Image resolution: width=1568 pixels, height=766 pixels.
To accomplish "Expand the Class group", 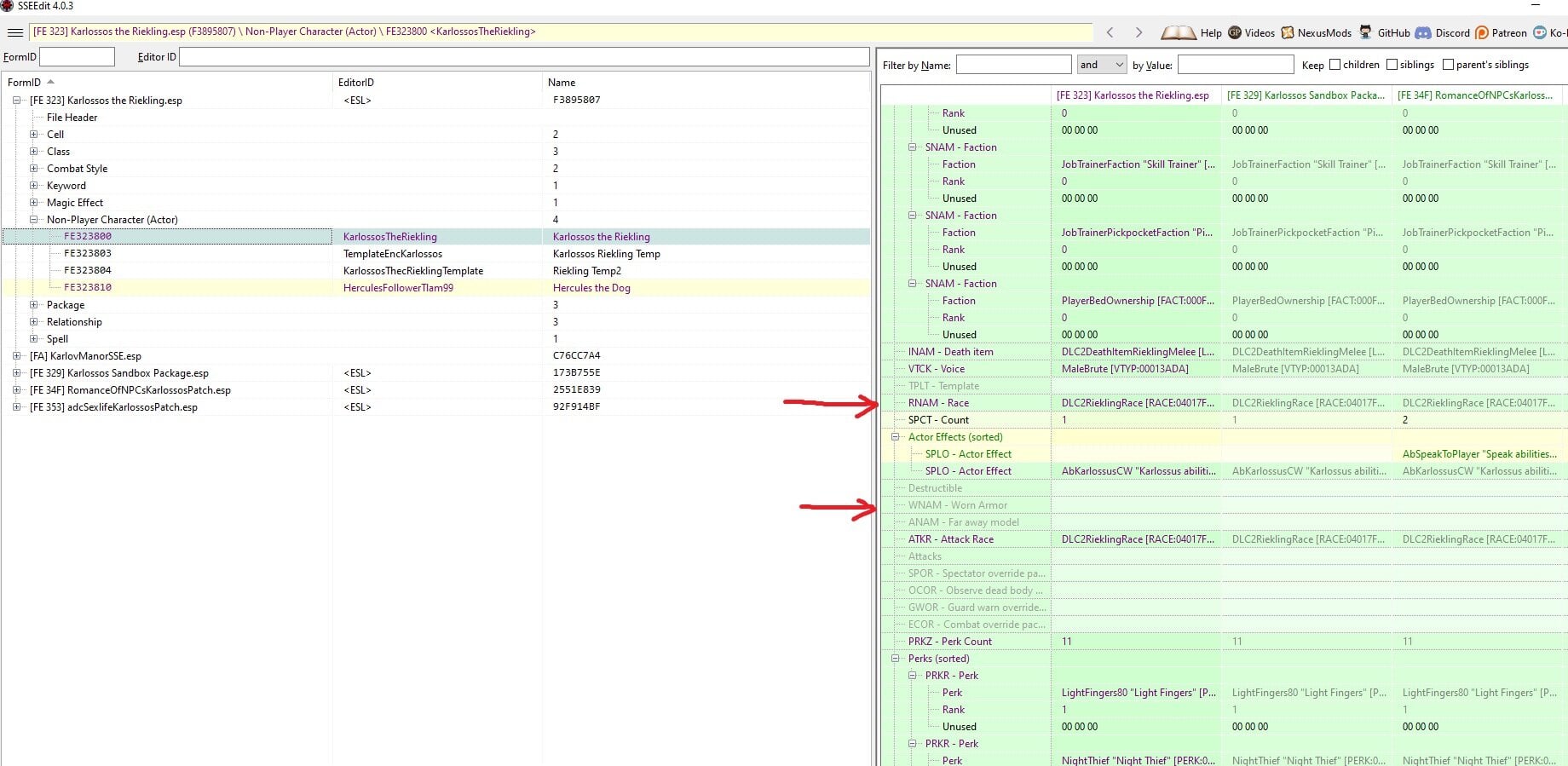I will [x=33, y=152].
